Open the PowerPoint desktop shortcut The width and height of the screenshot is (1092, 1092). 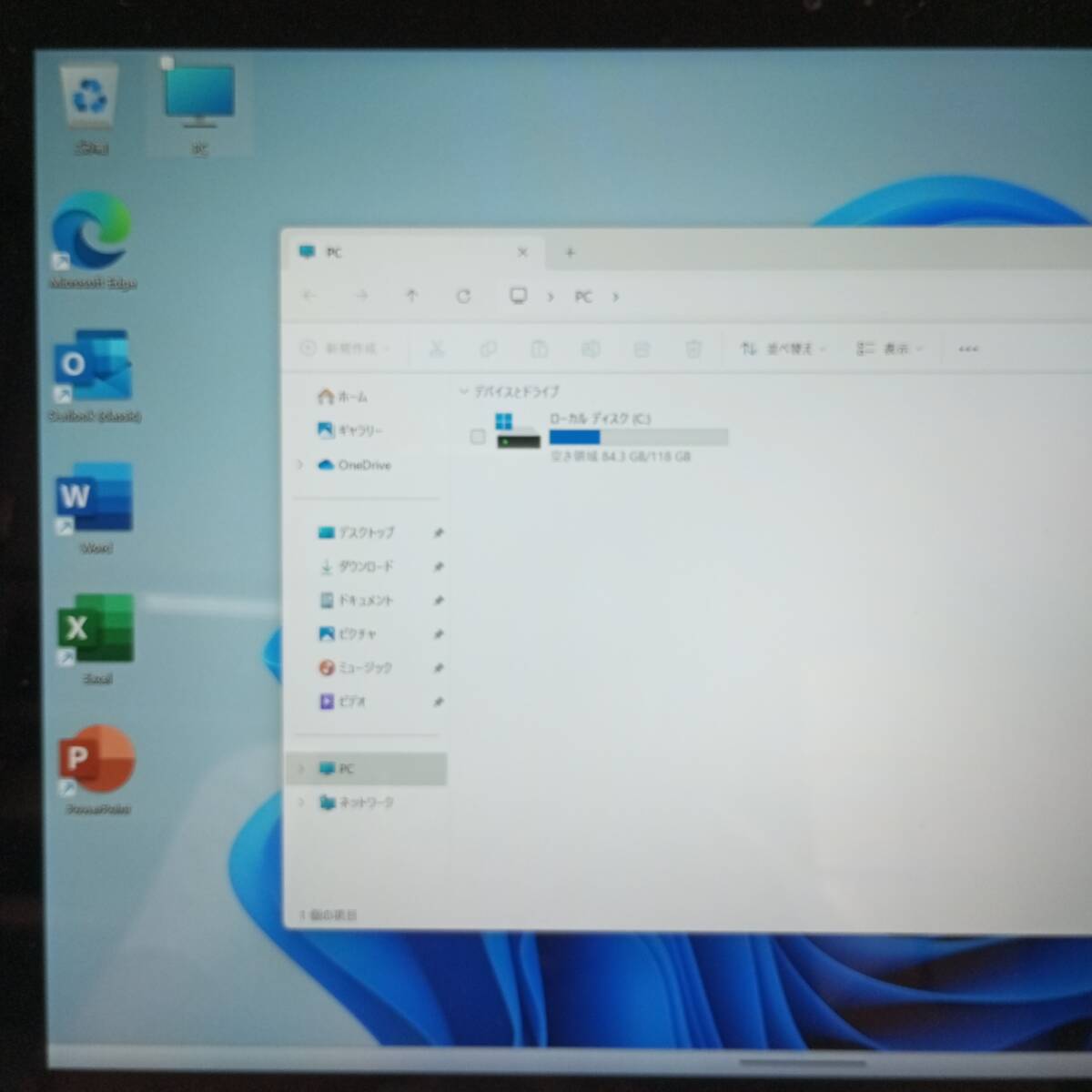pyautogui.click(x=97, y=770)
